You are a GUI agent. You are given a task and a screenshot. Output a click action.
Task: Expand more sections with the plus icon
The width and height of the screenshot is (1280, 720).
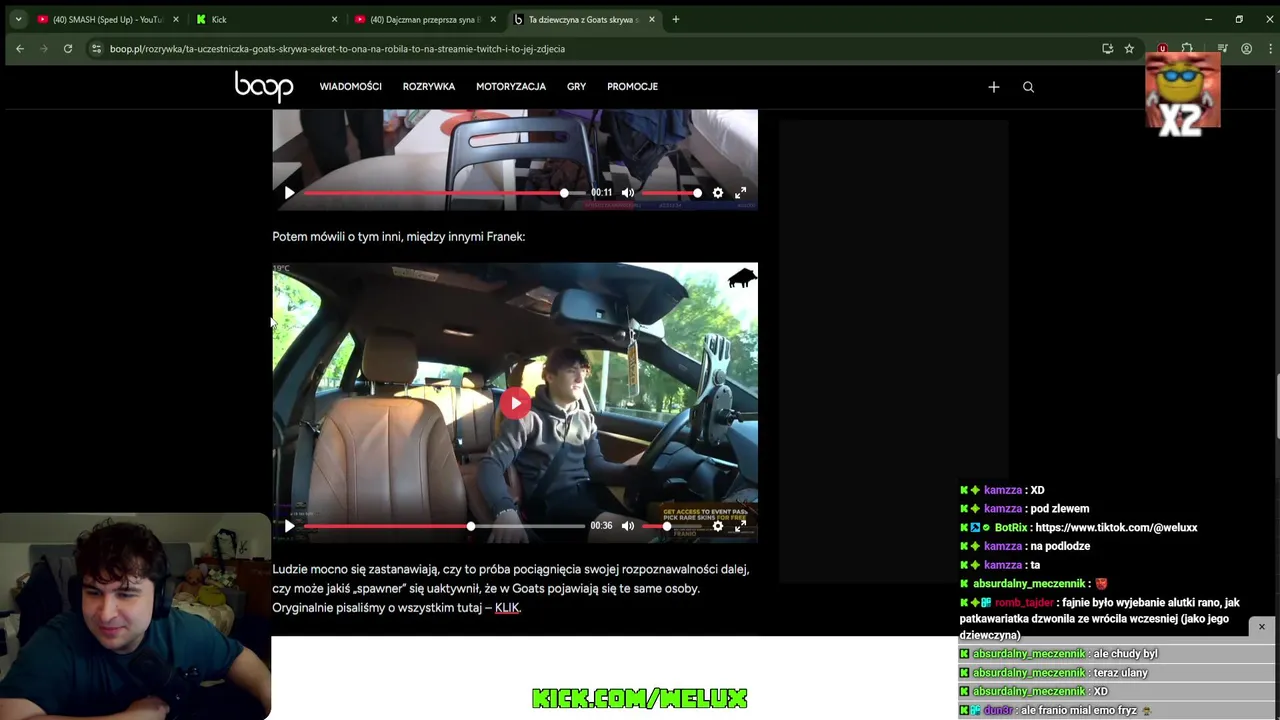click(x=994, y=87)
